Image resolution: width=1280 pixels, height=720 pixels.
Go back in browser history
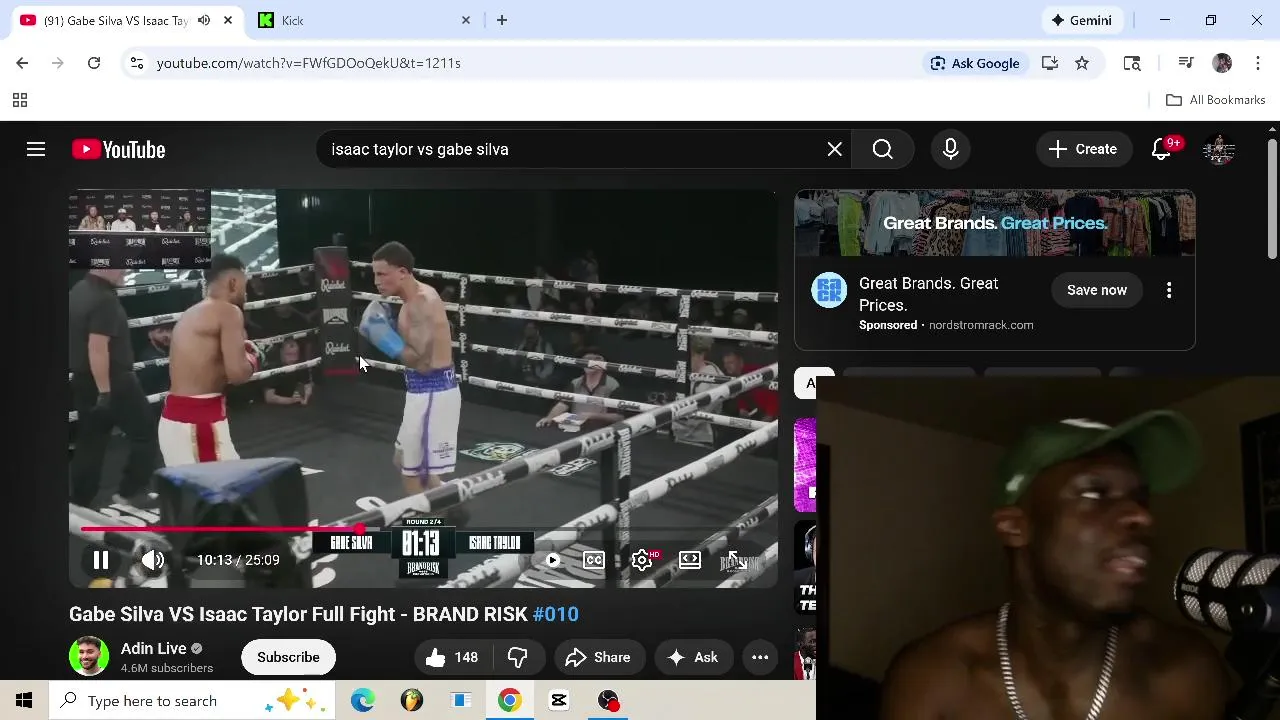point(22,63)
